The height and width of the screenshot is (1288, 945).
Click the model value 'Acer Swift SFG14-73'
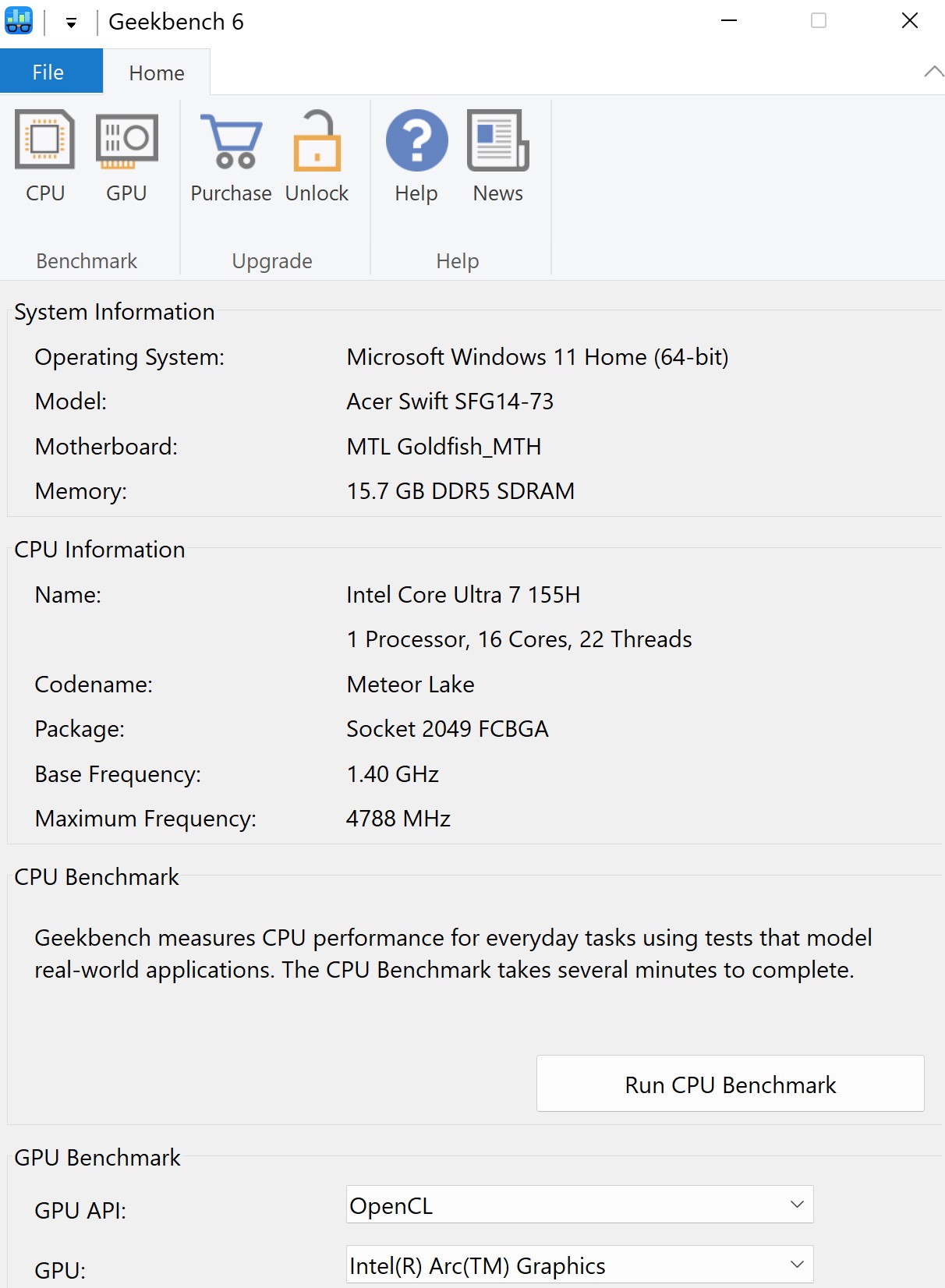tap(451, 402)
